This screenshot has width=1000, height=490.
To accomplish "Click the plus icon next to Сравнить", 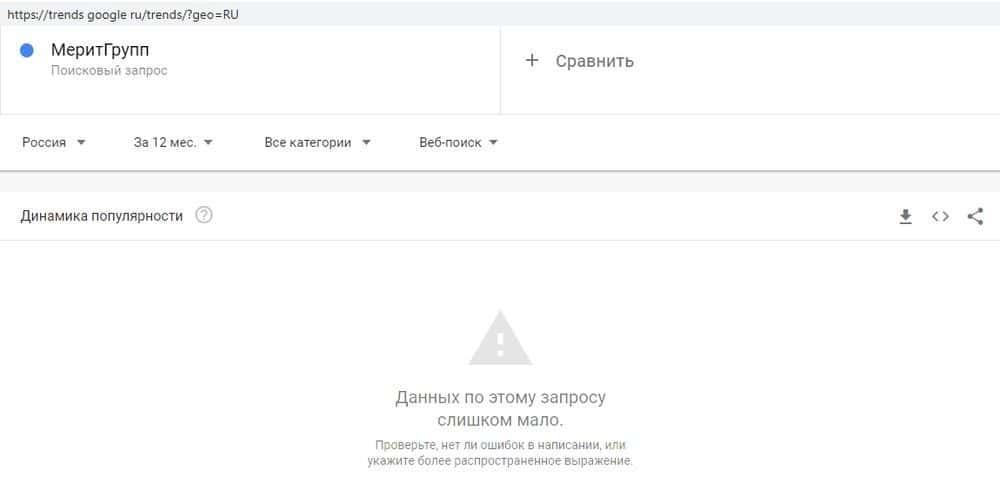I will 532,61.
